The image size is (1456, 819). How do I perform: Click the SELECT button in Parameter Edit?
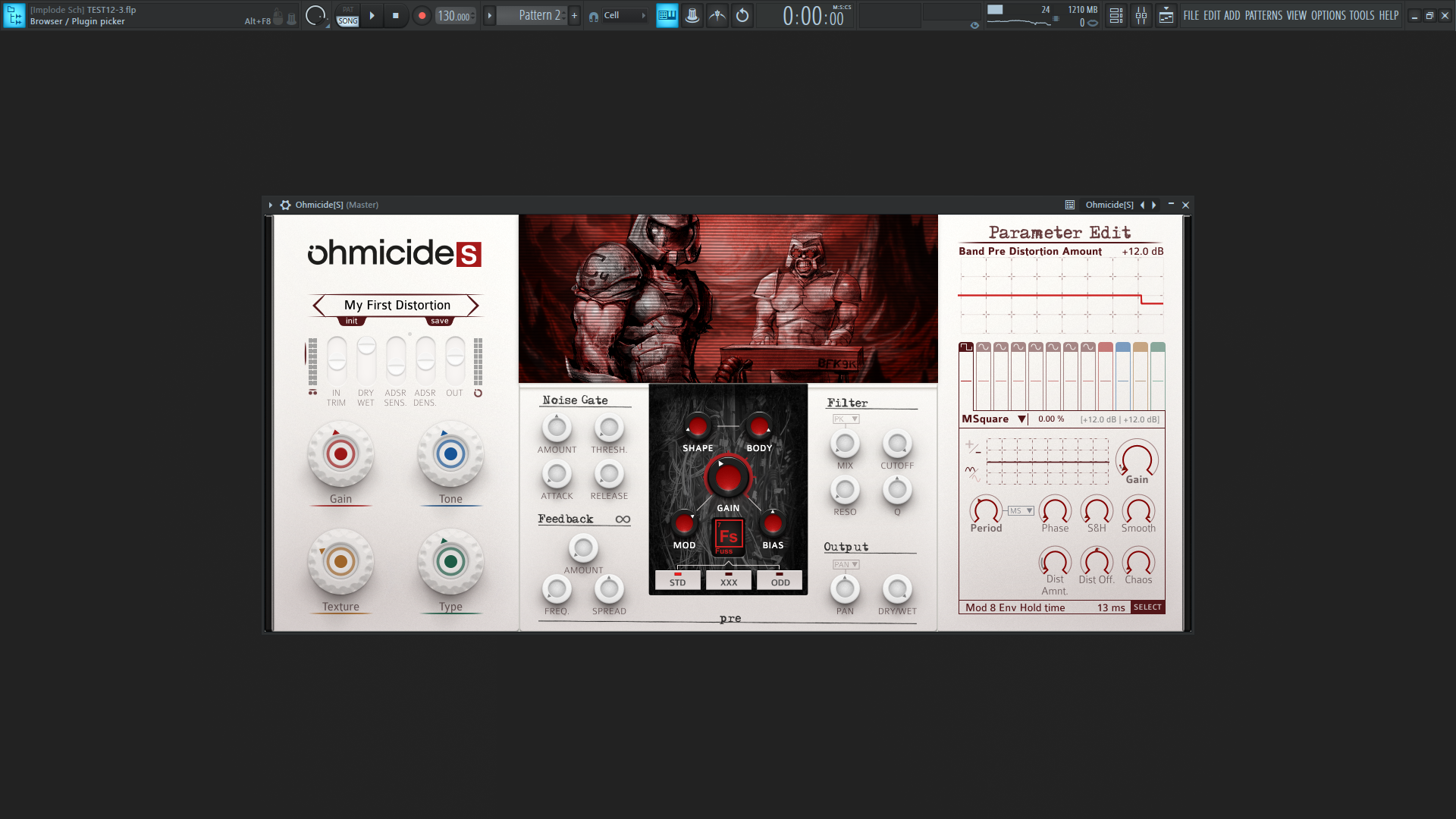1147,607
